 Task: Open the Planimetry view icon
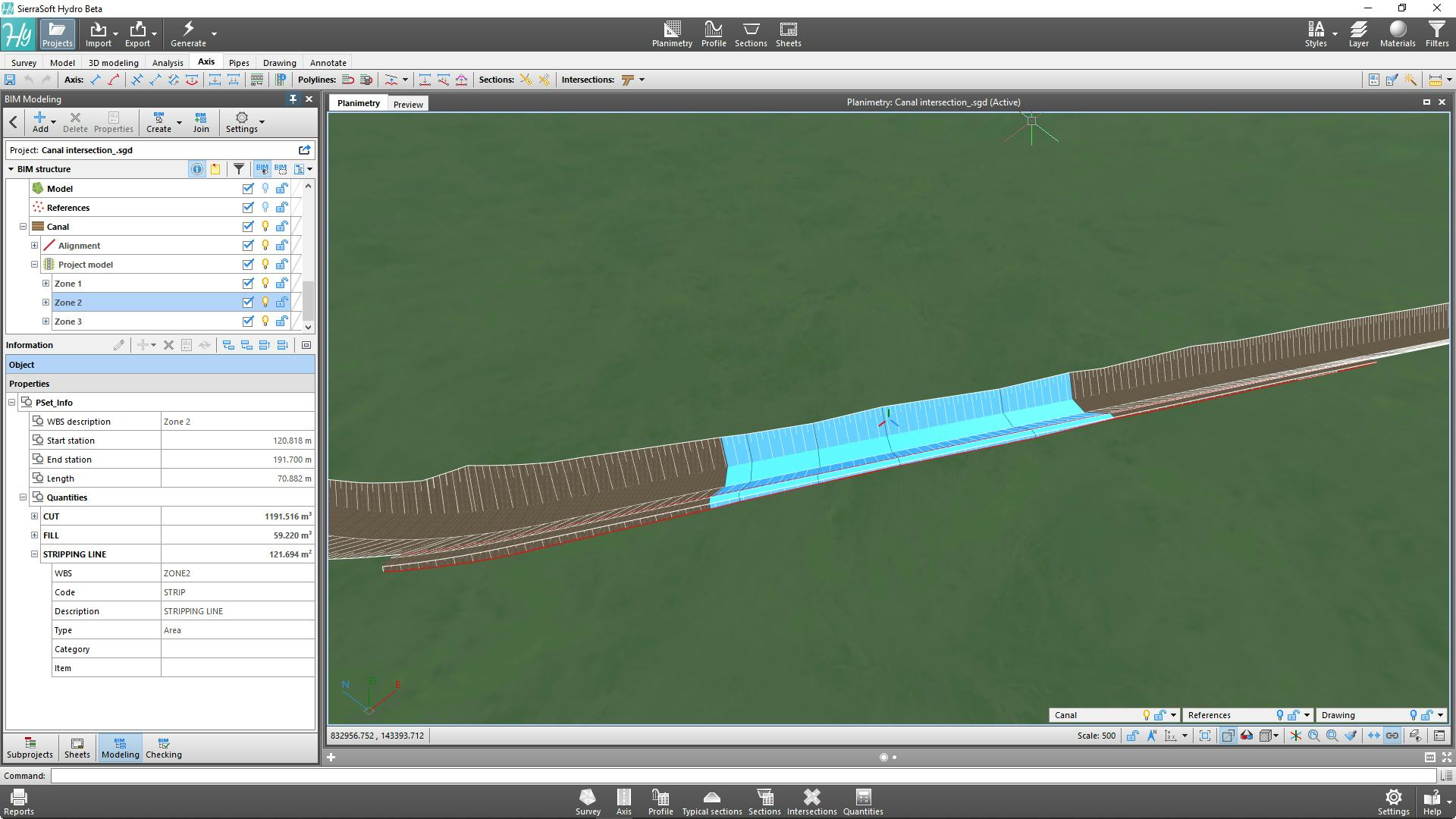[x=672, y=30]
